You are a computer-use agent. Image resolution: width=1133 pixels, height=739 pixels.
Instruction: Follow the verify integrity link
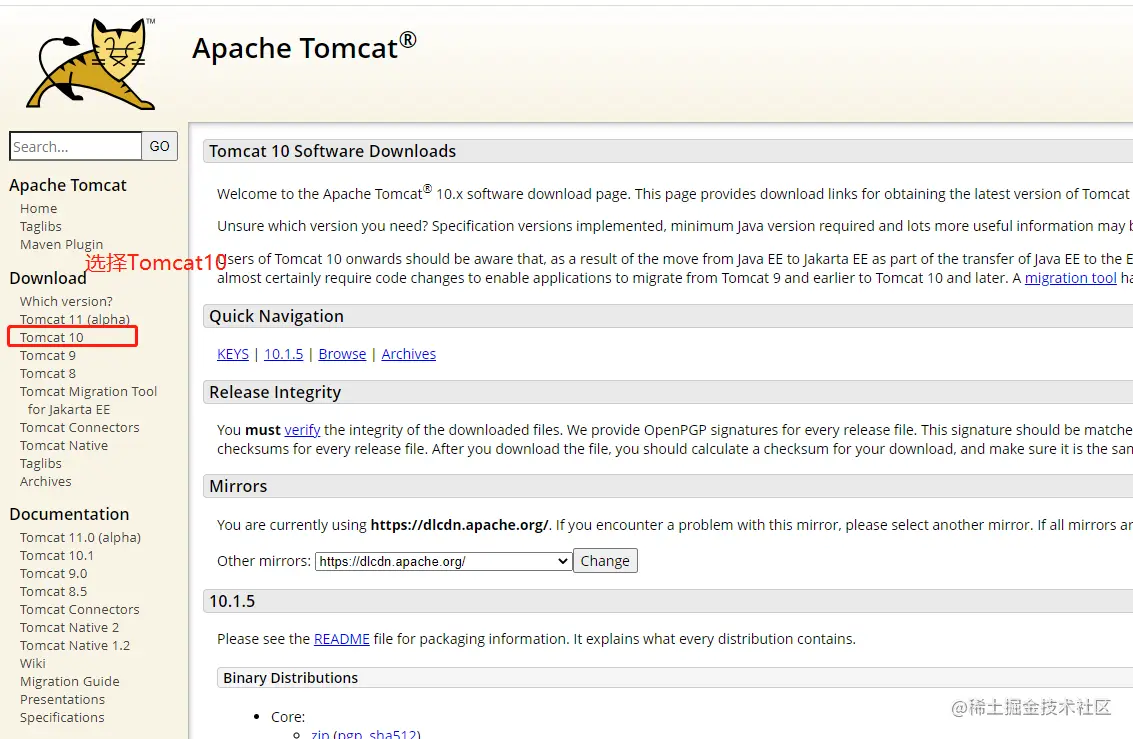[302, 430]
